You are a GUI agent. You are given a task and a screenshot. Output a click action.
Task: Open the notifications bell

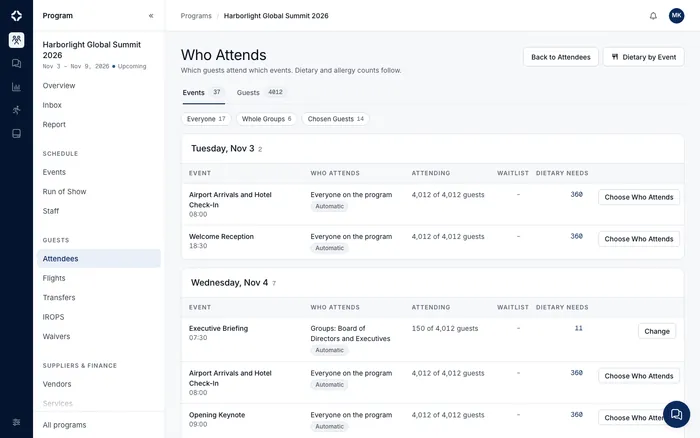coord(653,16)
